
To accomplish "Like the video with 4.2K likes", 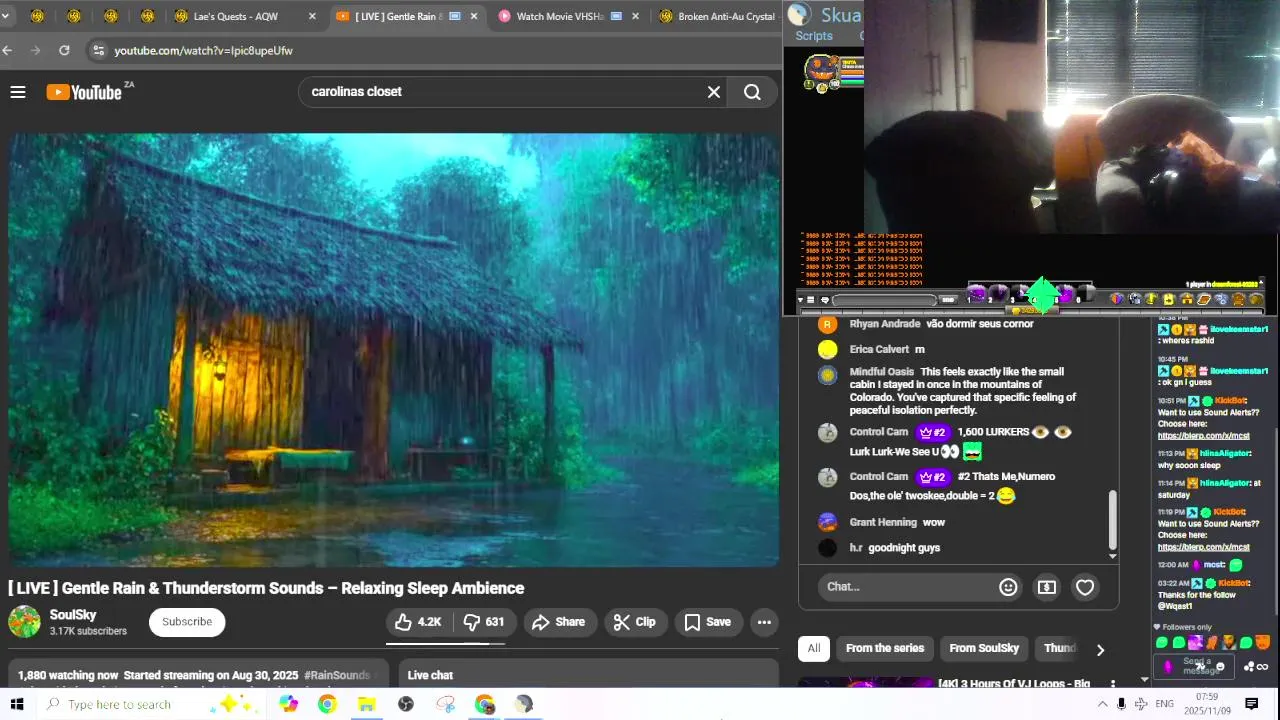I will coord(419,622).
